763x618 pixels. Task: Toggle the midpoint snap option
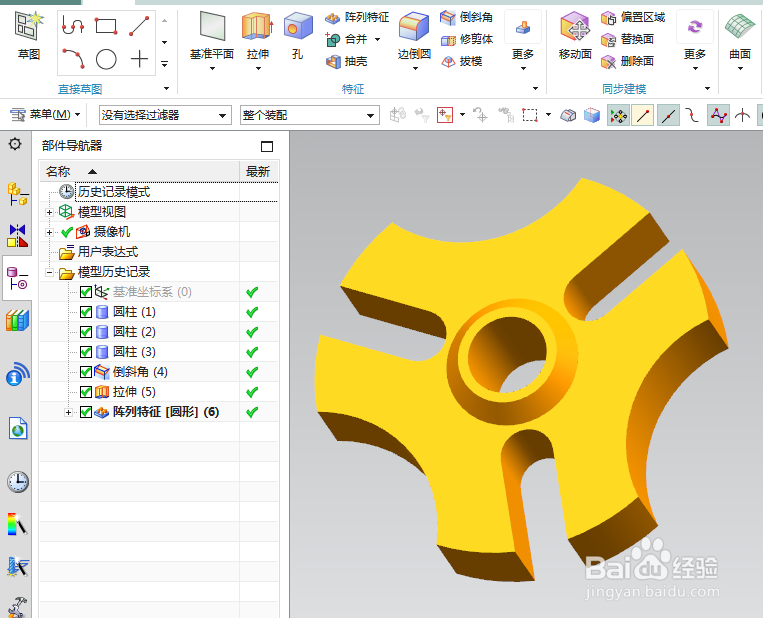(x=668, y=116)
